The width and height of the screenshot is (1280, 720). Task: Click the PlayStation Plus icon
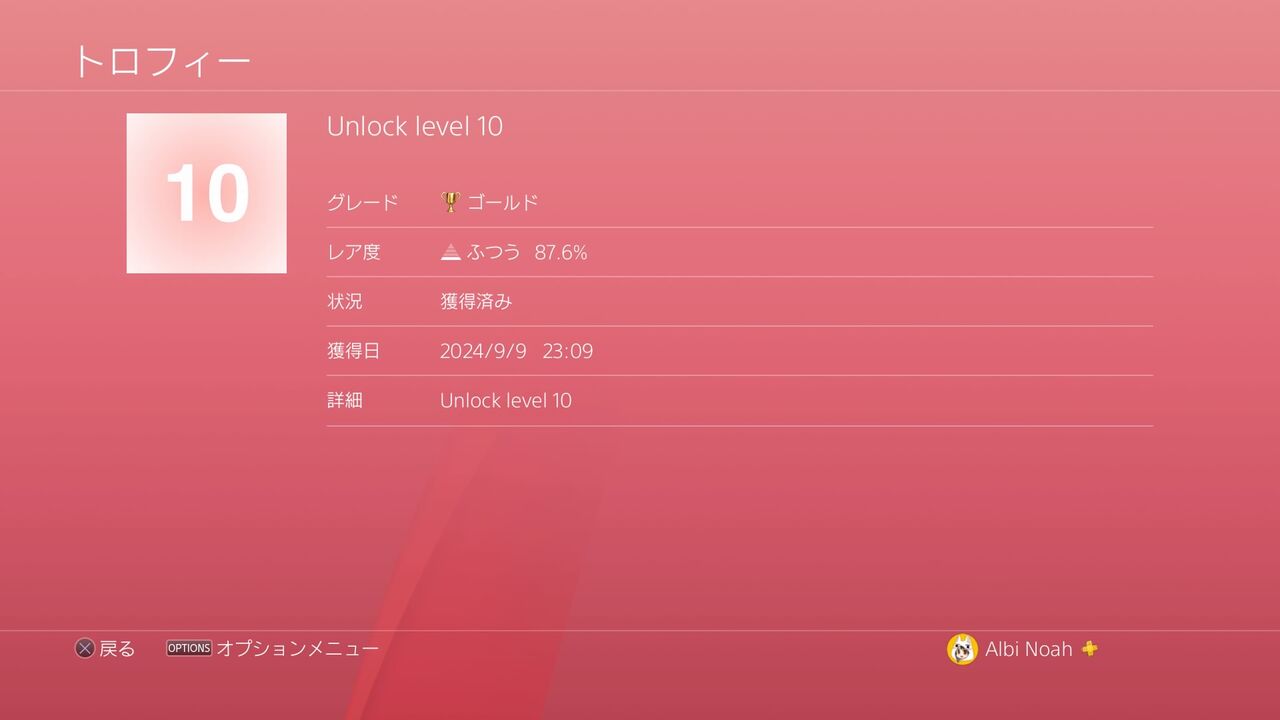click(1089, 648)
